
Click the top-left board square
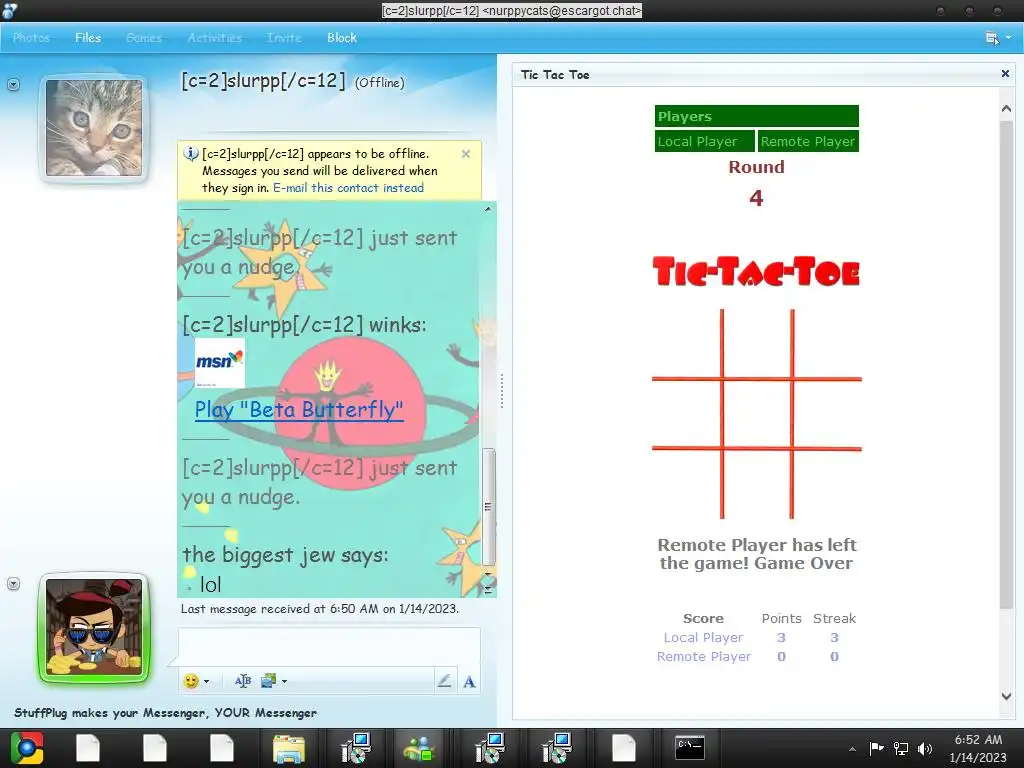point(686,344)
